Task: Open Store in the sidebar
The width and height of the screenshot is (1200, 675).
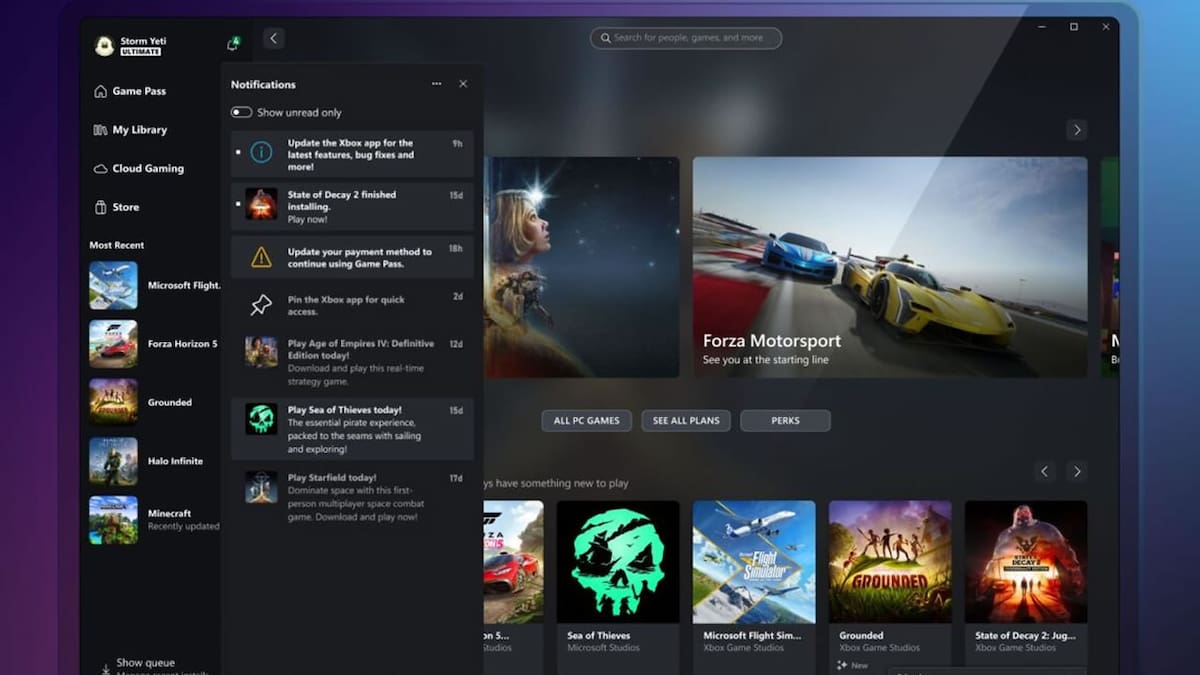Action: (x=117, y=207)
